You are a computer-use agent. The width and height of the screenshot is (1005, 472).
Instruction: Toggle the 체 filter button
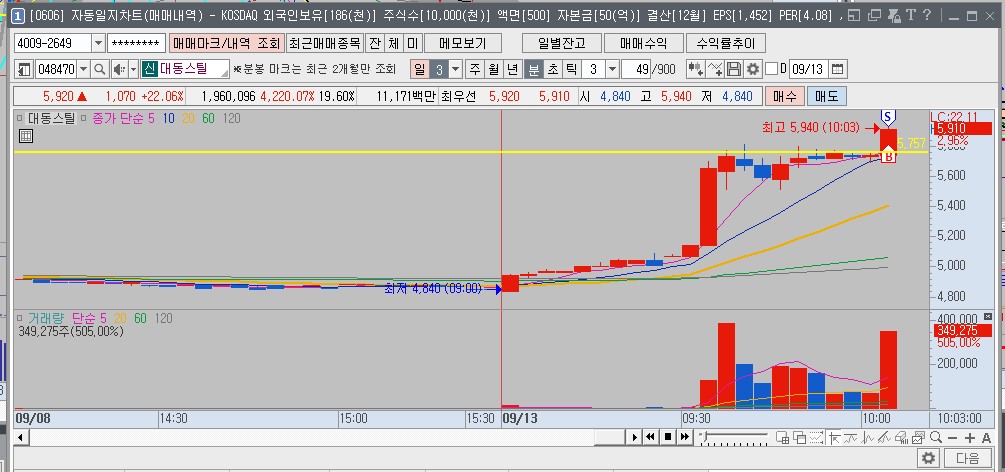coord(394,43)
